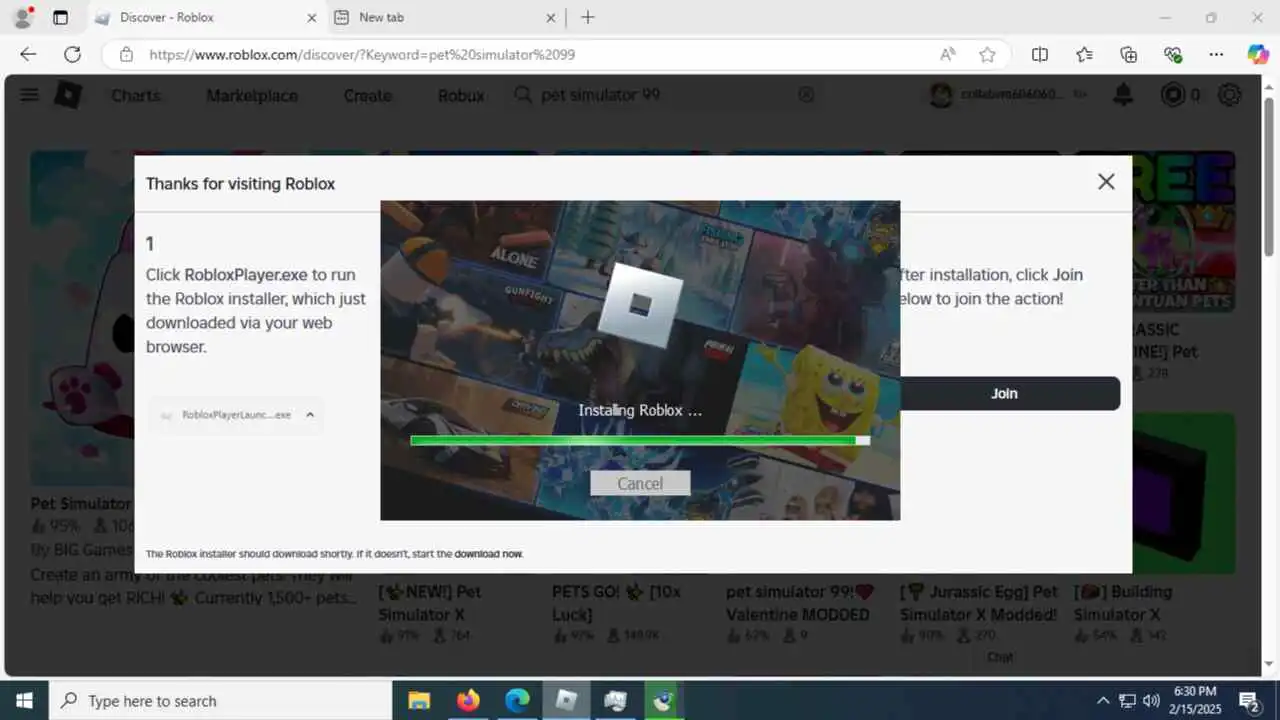
Task: Open Roblox notifications bell
Action: click(x=1123, y=95)
